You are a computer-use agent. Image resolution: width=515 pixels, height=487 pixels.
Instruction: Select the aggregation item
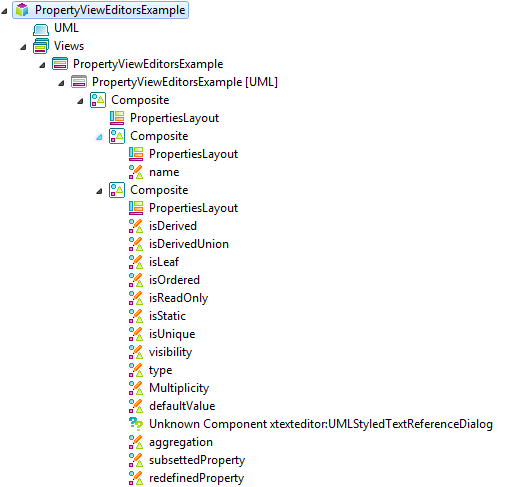[x=181, y=442]
